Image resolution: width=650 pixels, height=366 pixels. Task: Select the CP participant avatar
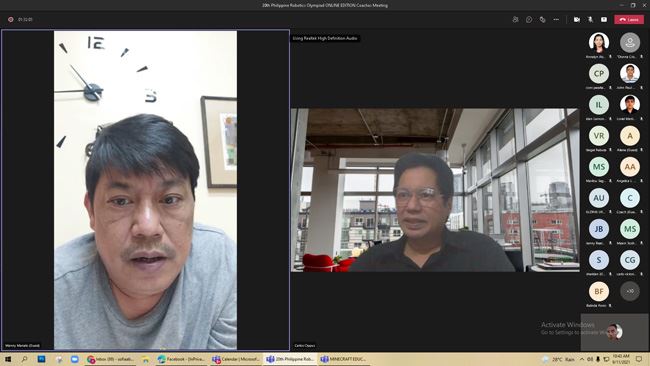[599, 74]
